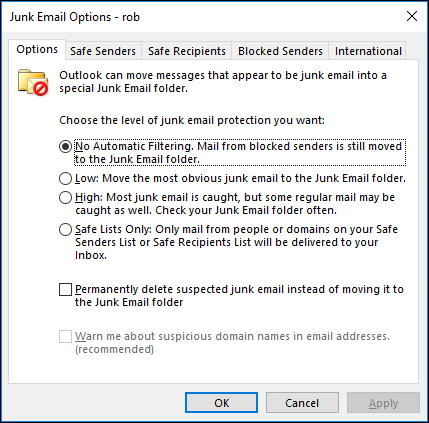Image resolution: width=429 pixels, height=423 pixels.
Task: Click the junk email folder icon
Action: (33, 82)
